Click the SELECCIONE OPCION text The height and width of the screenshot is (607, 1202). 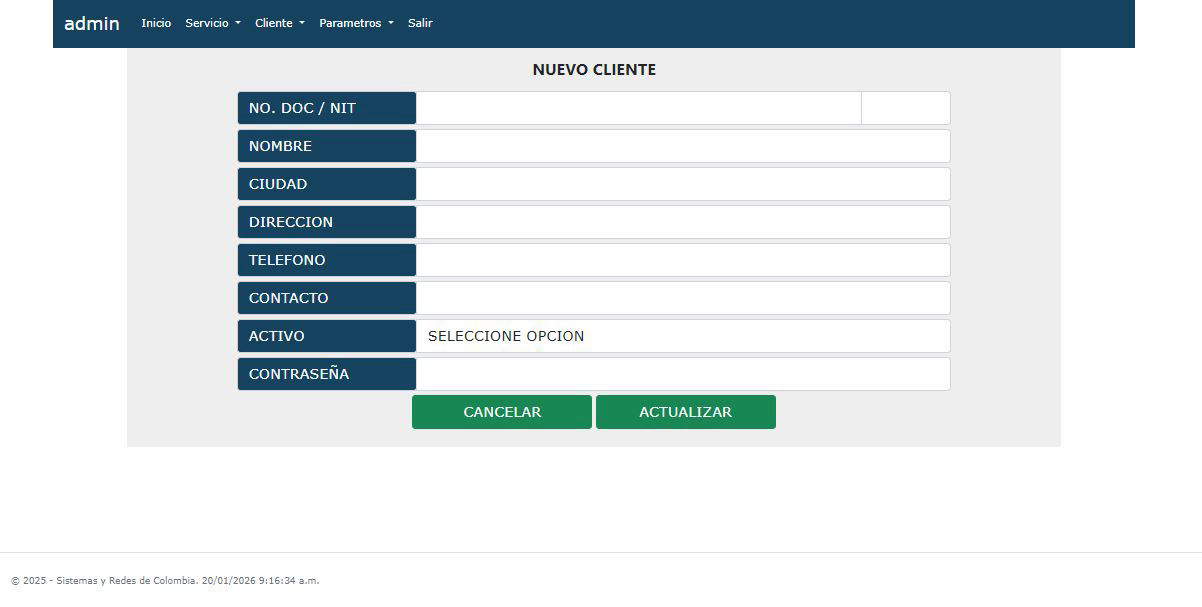point(505,336)
